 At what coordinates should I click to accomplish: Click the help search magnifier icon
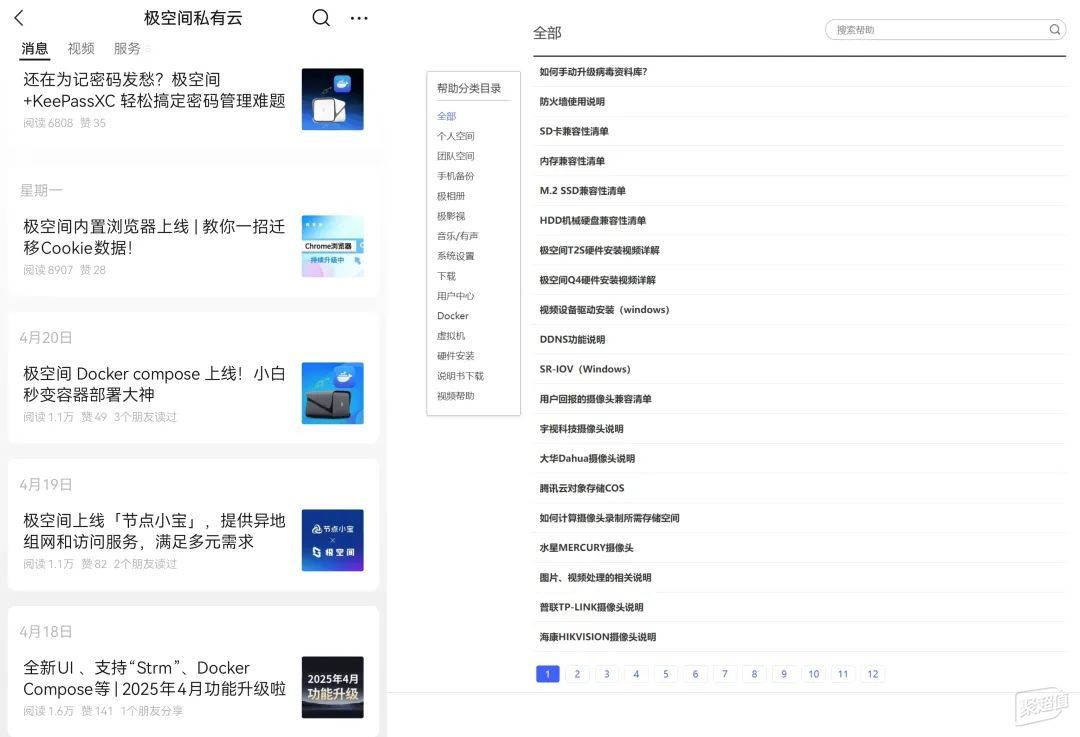tap(1055, 30)
